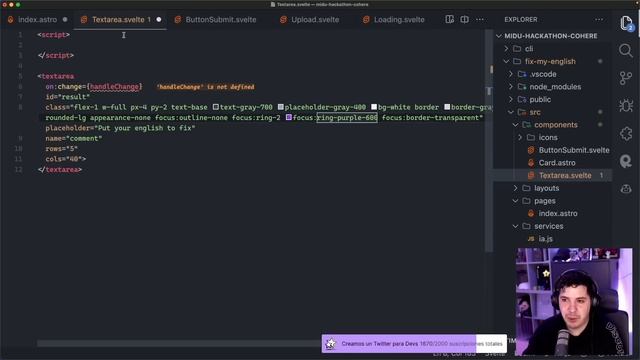Screen dimensions: 640x360
Task: Open the Run and Debug view
Action: click(626, 106)
